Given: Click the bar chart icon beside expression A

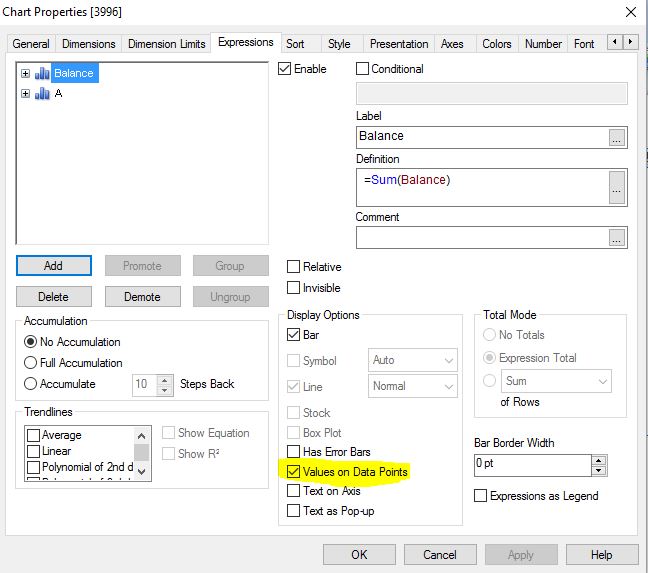Looking at the screenshot, I should [x=42, y=93].
